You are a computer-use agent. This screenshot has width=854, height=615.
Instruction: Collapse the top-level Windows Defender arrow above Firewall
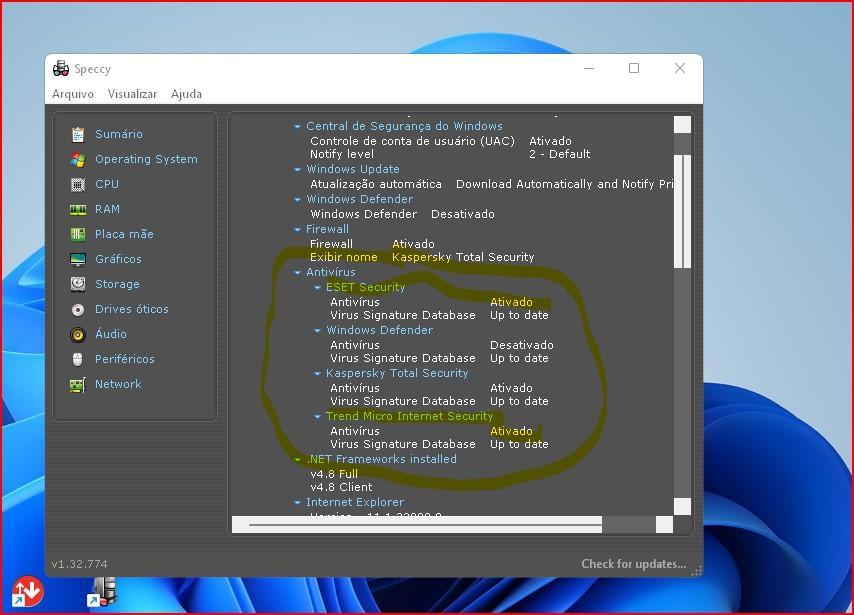point(297,199)
